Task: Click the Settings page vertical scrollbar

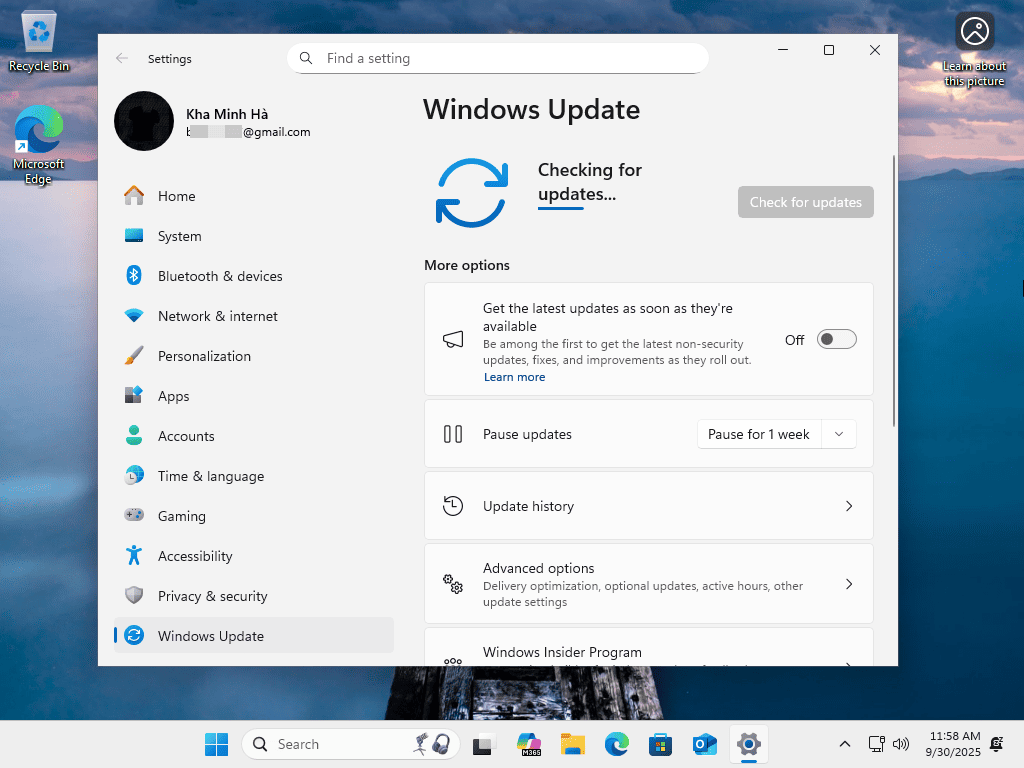Action: click(x=893, y=292)
